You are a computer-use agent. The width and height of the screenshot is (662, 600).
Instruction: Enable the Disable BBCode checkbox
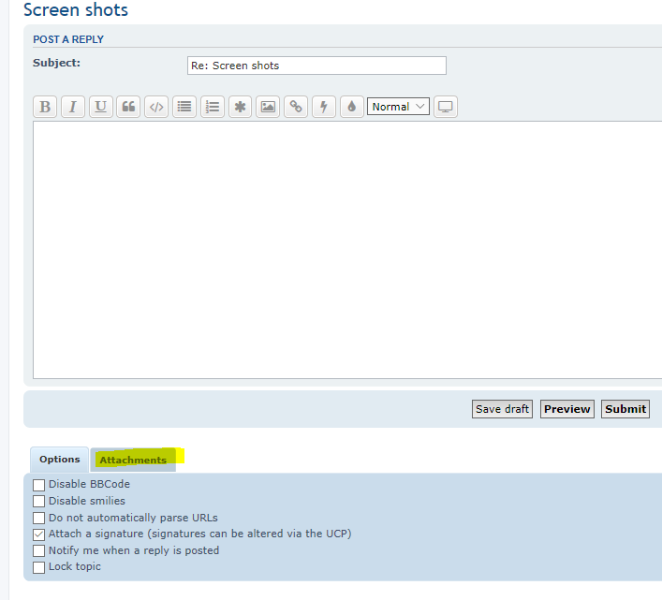click(39, 485)
